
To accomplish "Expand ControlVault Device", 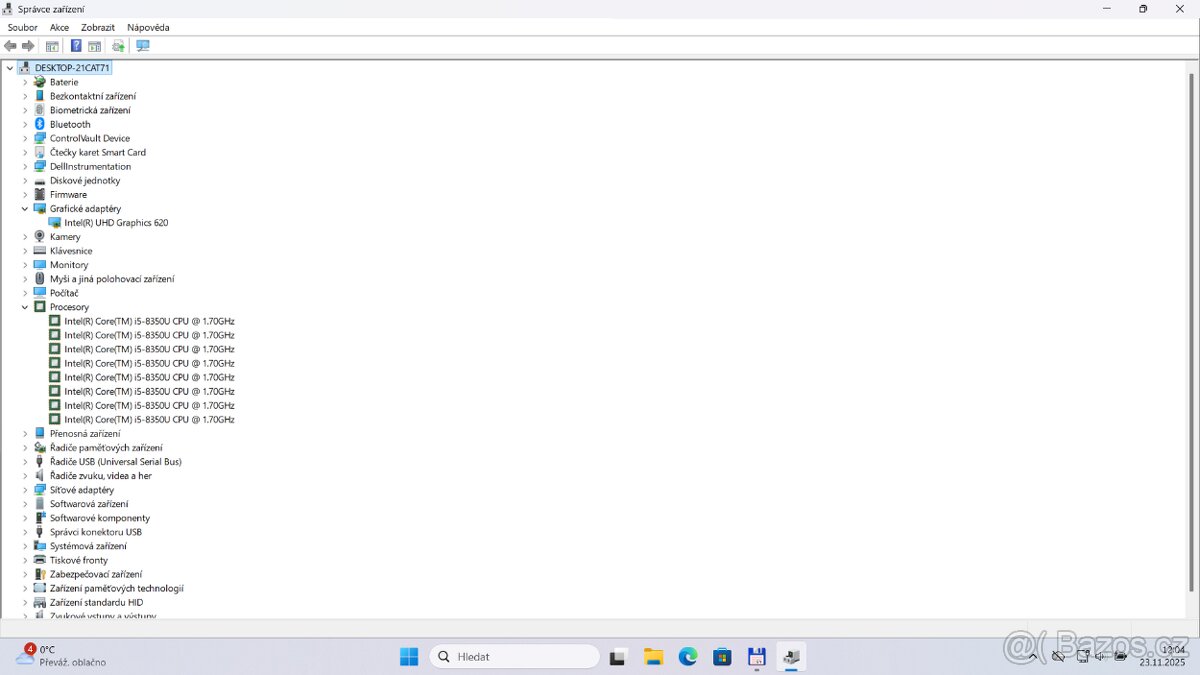I will pyautogui.click(x=25, y=138).
